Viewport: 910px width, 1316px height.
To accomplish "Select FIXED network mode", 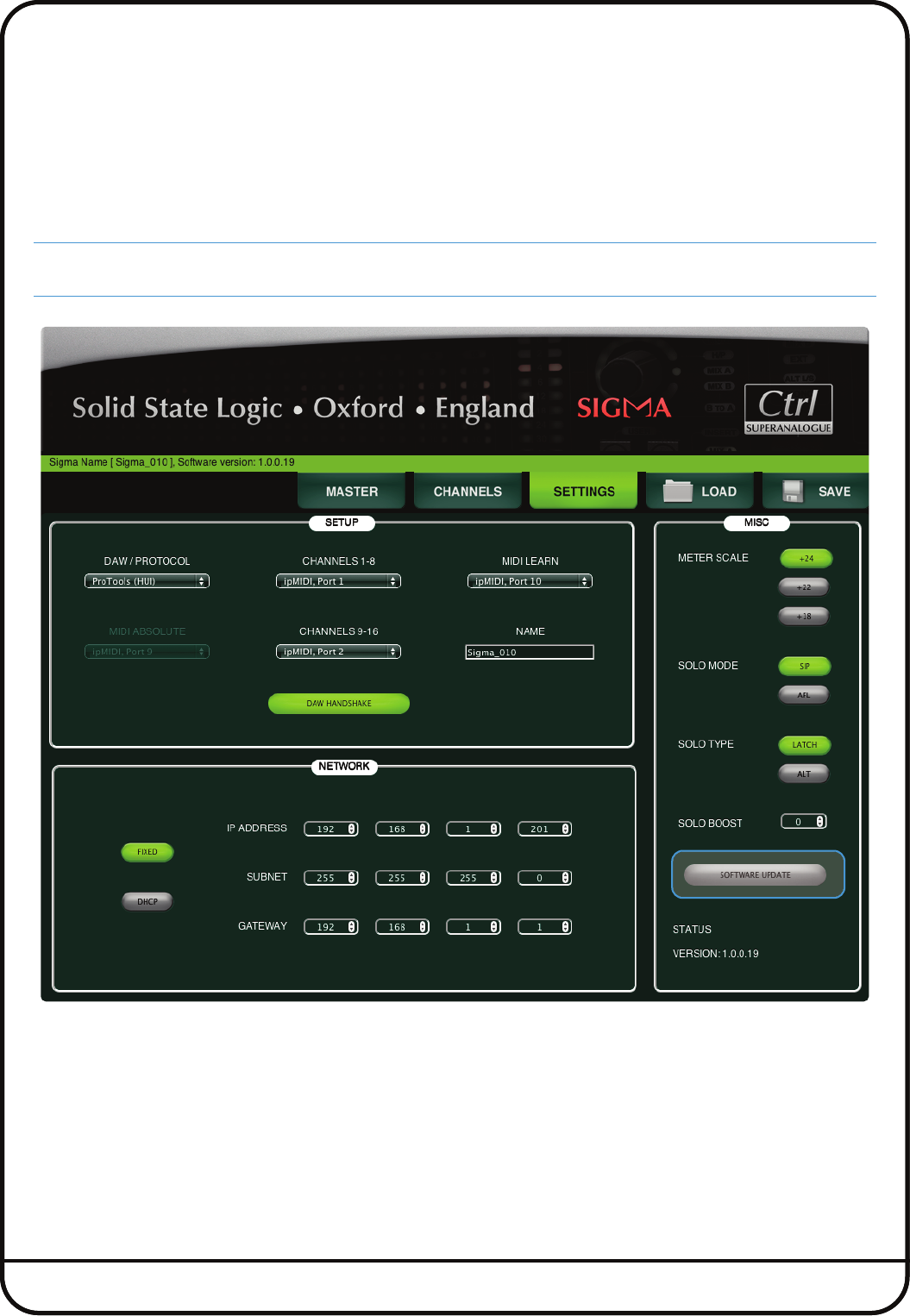I will click(147, 852).
